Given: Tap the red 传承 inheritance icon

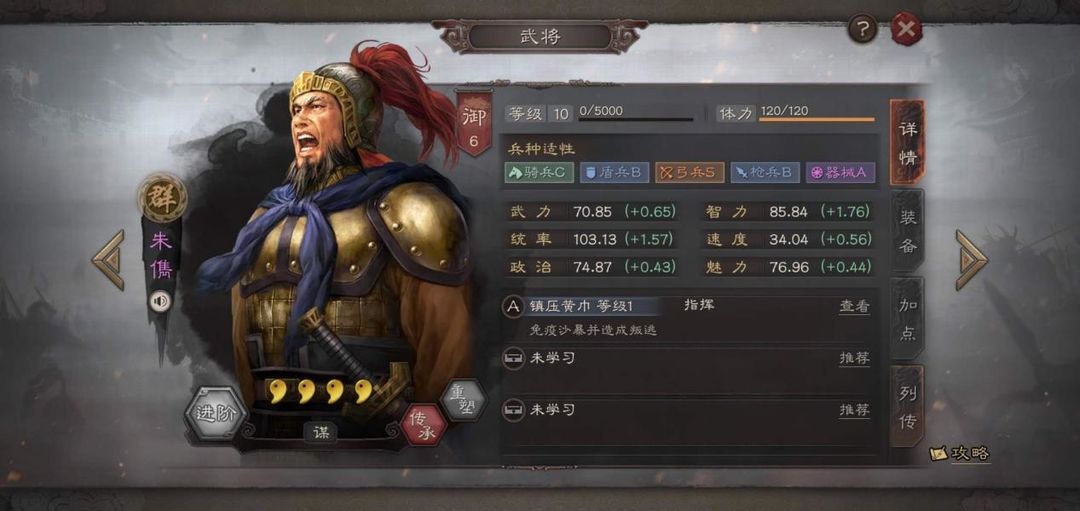Looking at the screenshot, I should [x=424, y=424].
